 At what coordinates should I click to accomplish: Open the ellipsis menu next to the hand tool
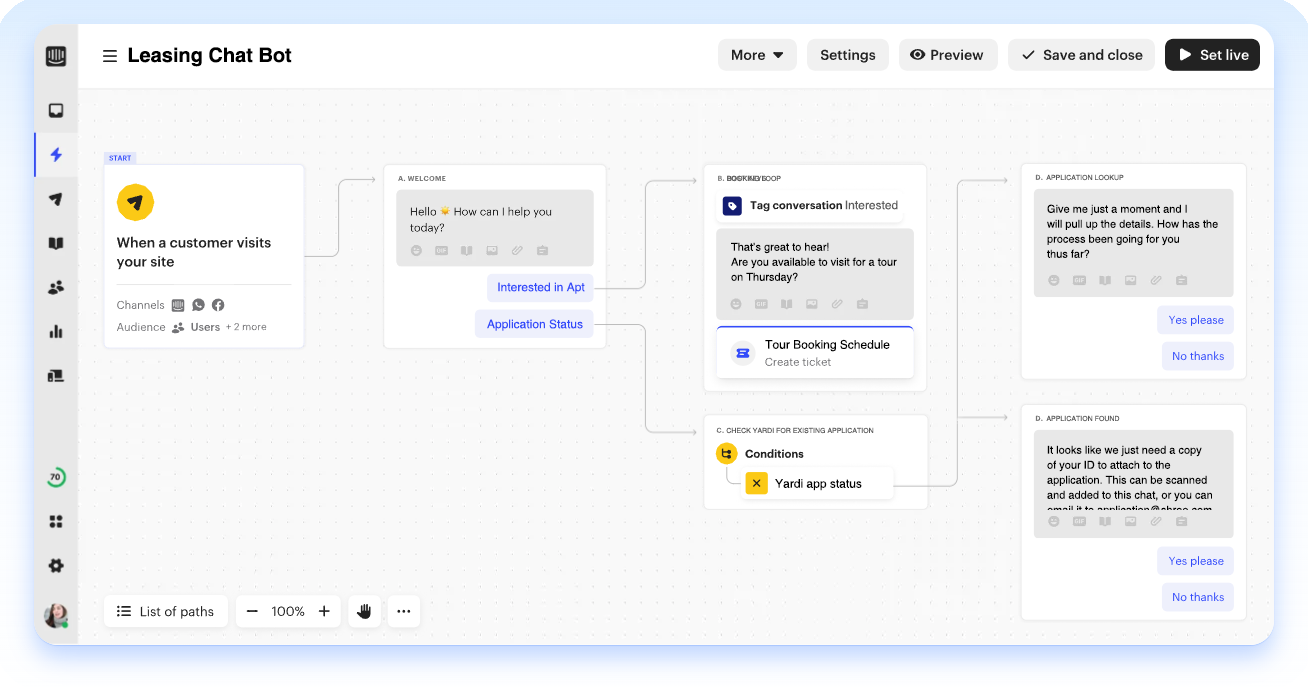click(404, 611)
